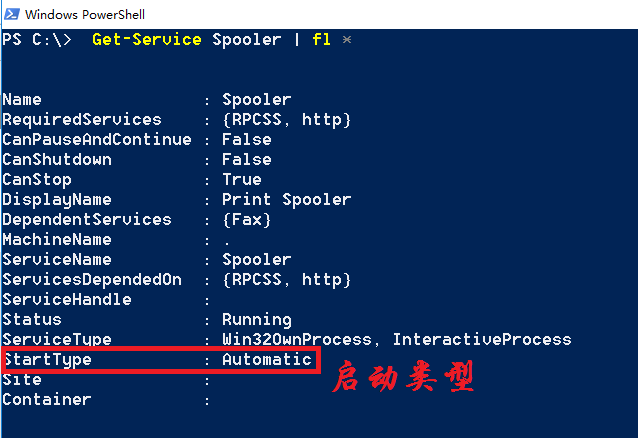Click the Automatic StartType value
638x438 pixels.
coord(266,360)
